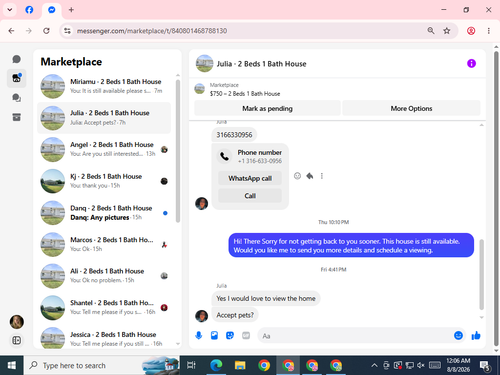Click the conversation scrollbar thumb
Viewport: 500px width, 375px height.
point(481,274)
